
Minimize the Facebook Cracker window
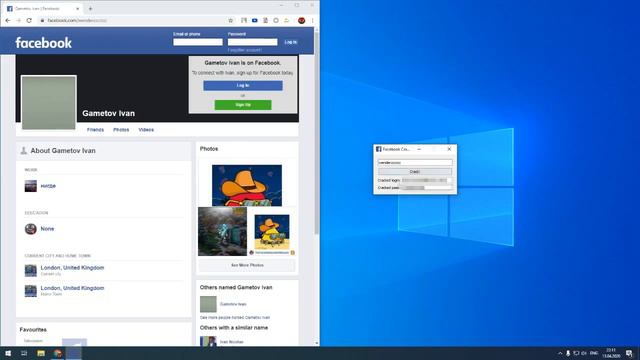(419, 149)
